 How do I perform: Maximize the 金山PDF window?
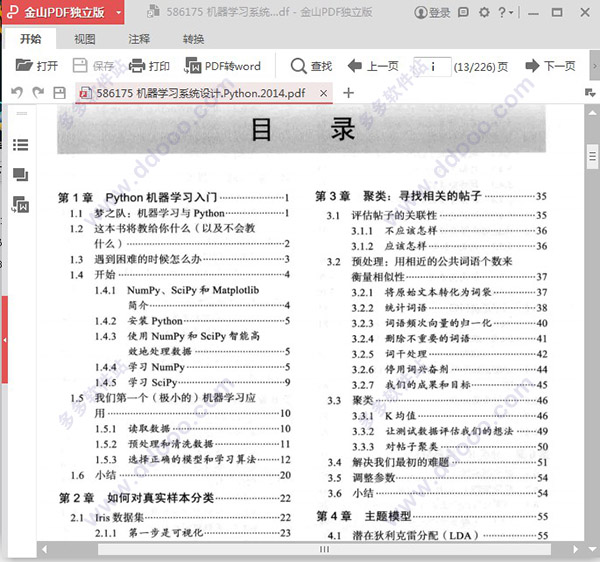coord(557,13)
